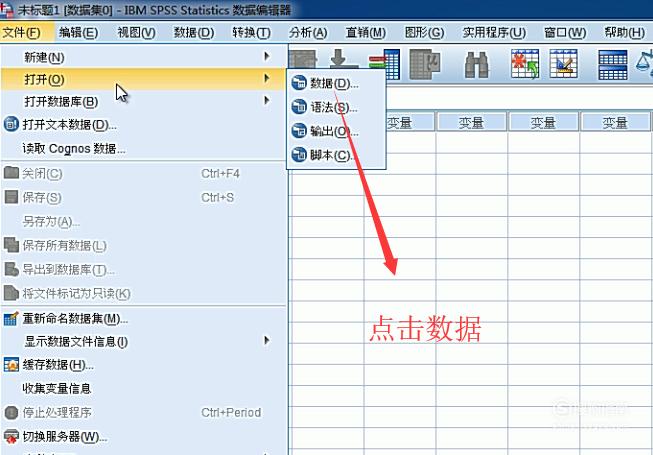This screenshot has width=653, height=455.
Task: Select 切换服务器(W)... menu item
Action: click(143, 436)
